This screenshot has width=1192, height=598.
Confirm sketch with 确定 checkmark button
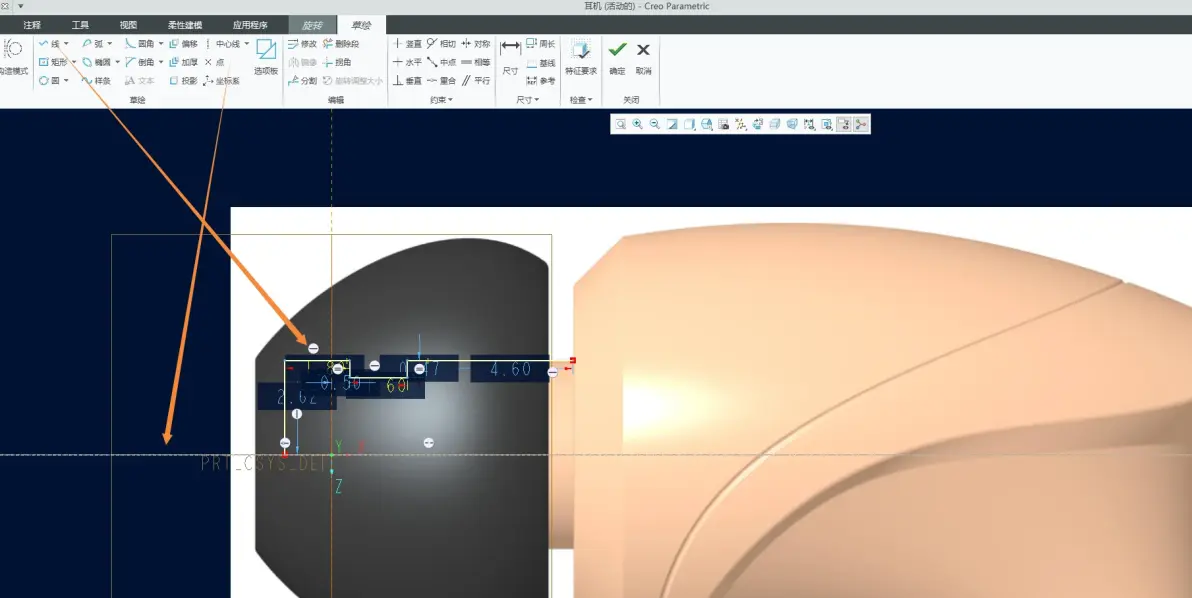click(x=617, y=57)
